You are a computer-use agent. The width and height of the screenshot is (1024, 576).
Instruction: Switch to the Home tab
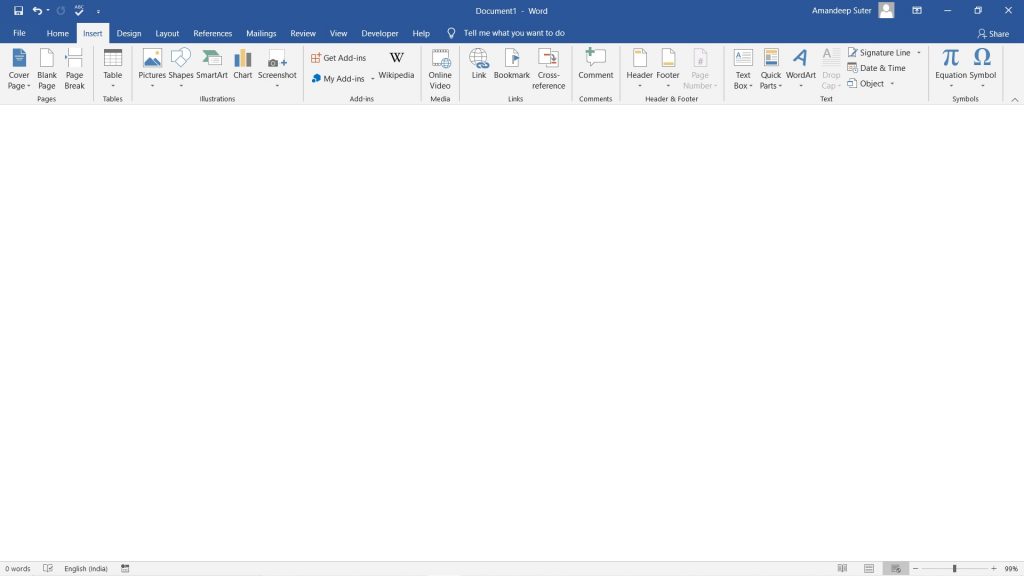tap(57, 33)
